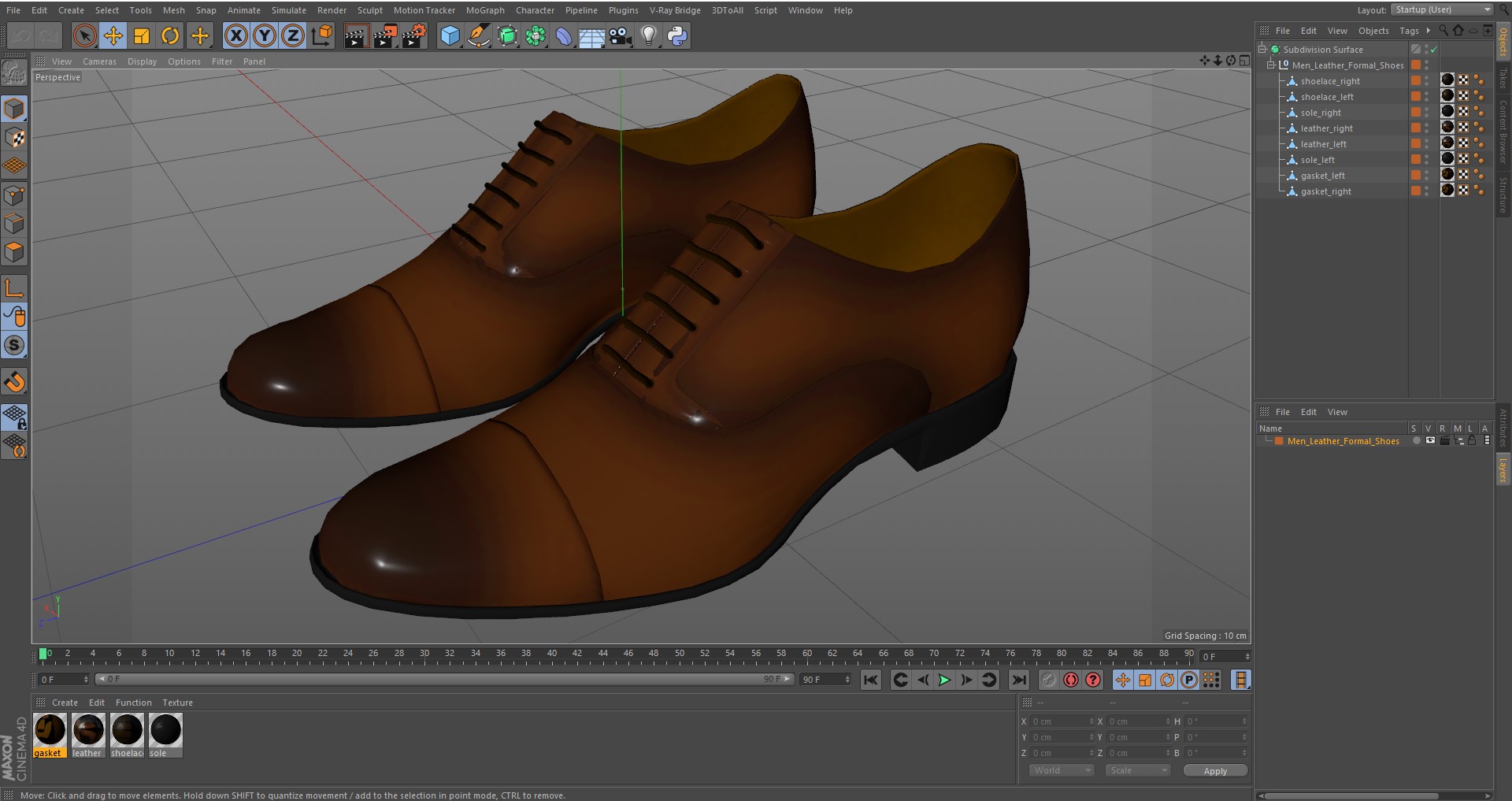The image size is (1512, 801).
Task: Go to the start of animation
Action: [870, 680]
